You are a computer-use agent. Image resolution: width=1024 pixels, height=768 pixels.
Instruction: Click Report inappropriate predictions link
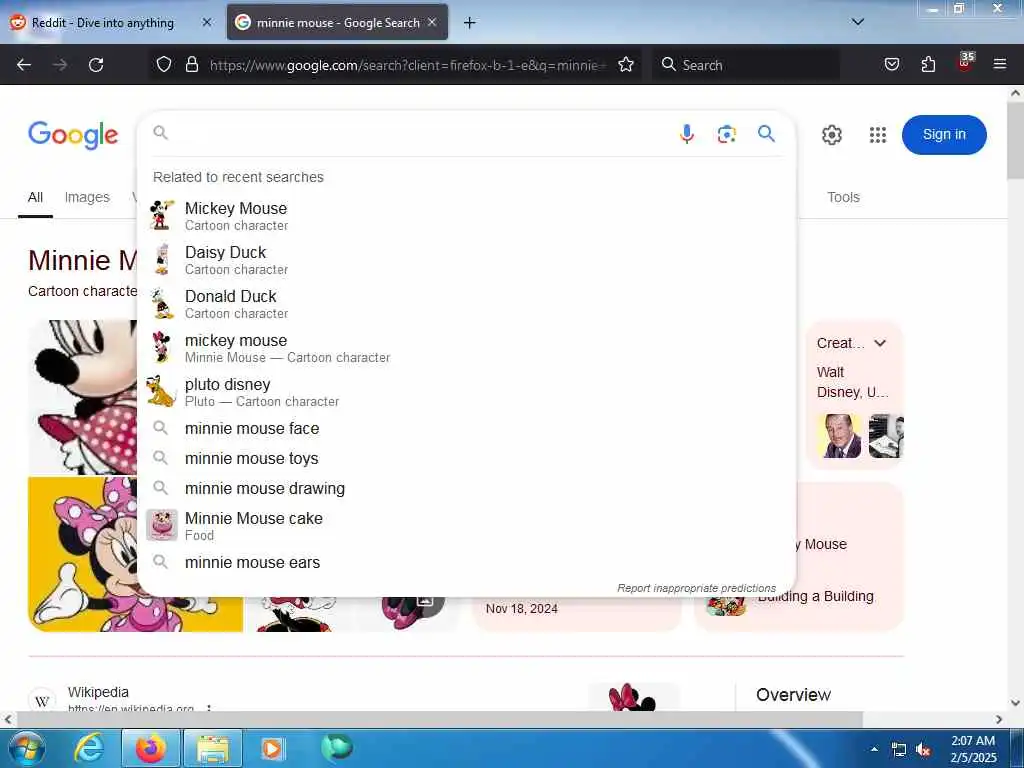pos(696,588)
